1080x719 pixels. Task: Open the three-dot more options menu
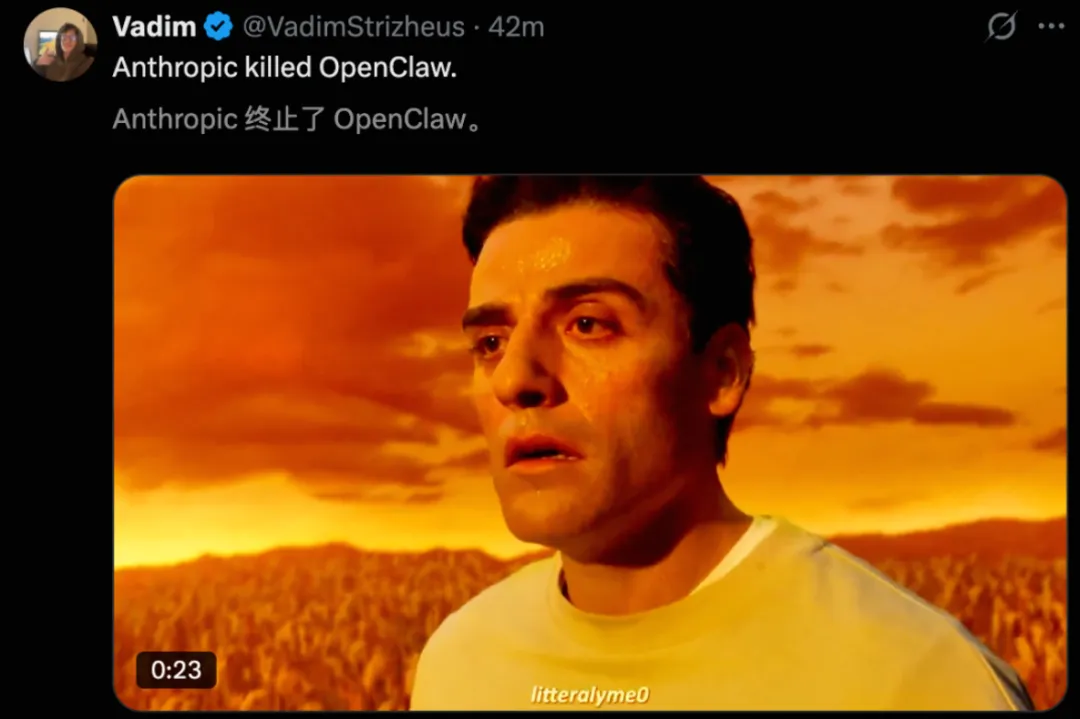pos(1051,27)
